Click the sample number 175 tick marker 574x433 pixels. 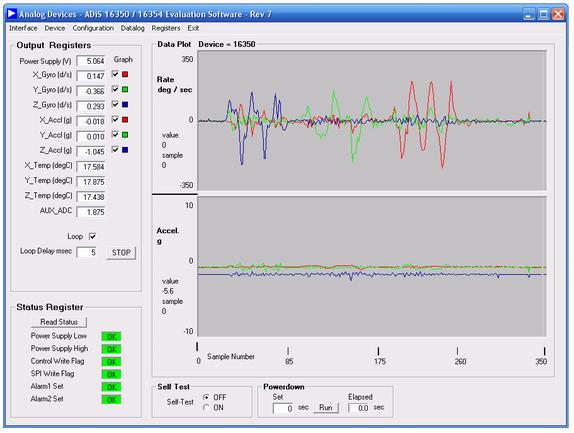[x=378, y=351]
